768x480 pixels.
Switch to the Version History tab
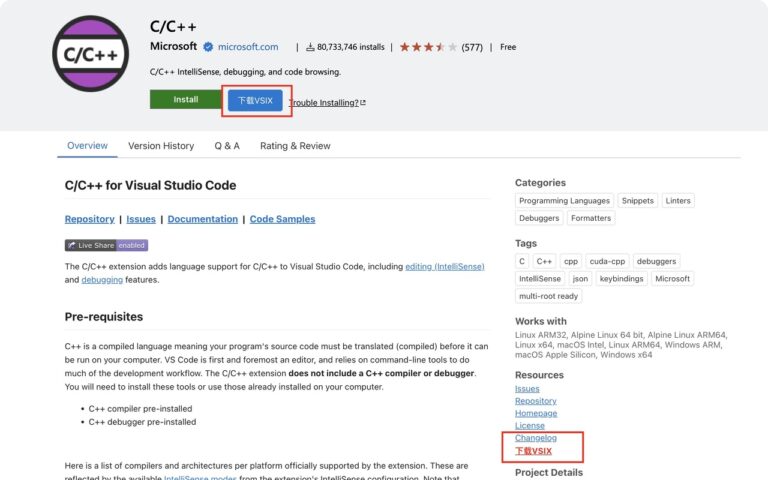(x=161, y=146)
